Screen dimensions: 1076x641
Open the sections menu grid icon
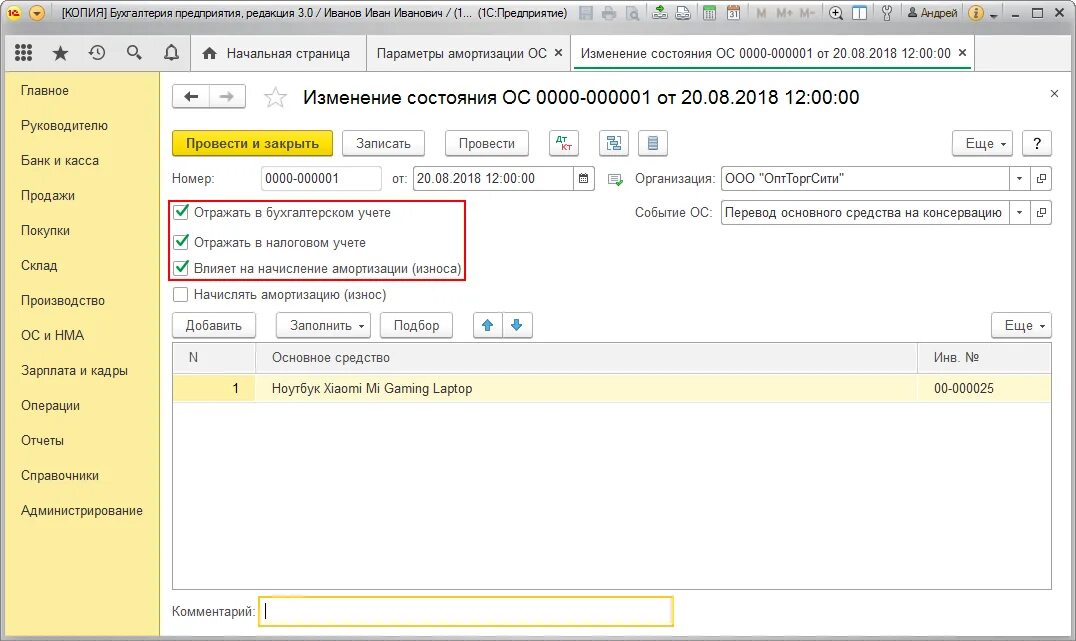coord(23,53)
